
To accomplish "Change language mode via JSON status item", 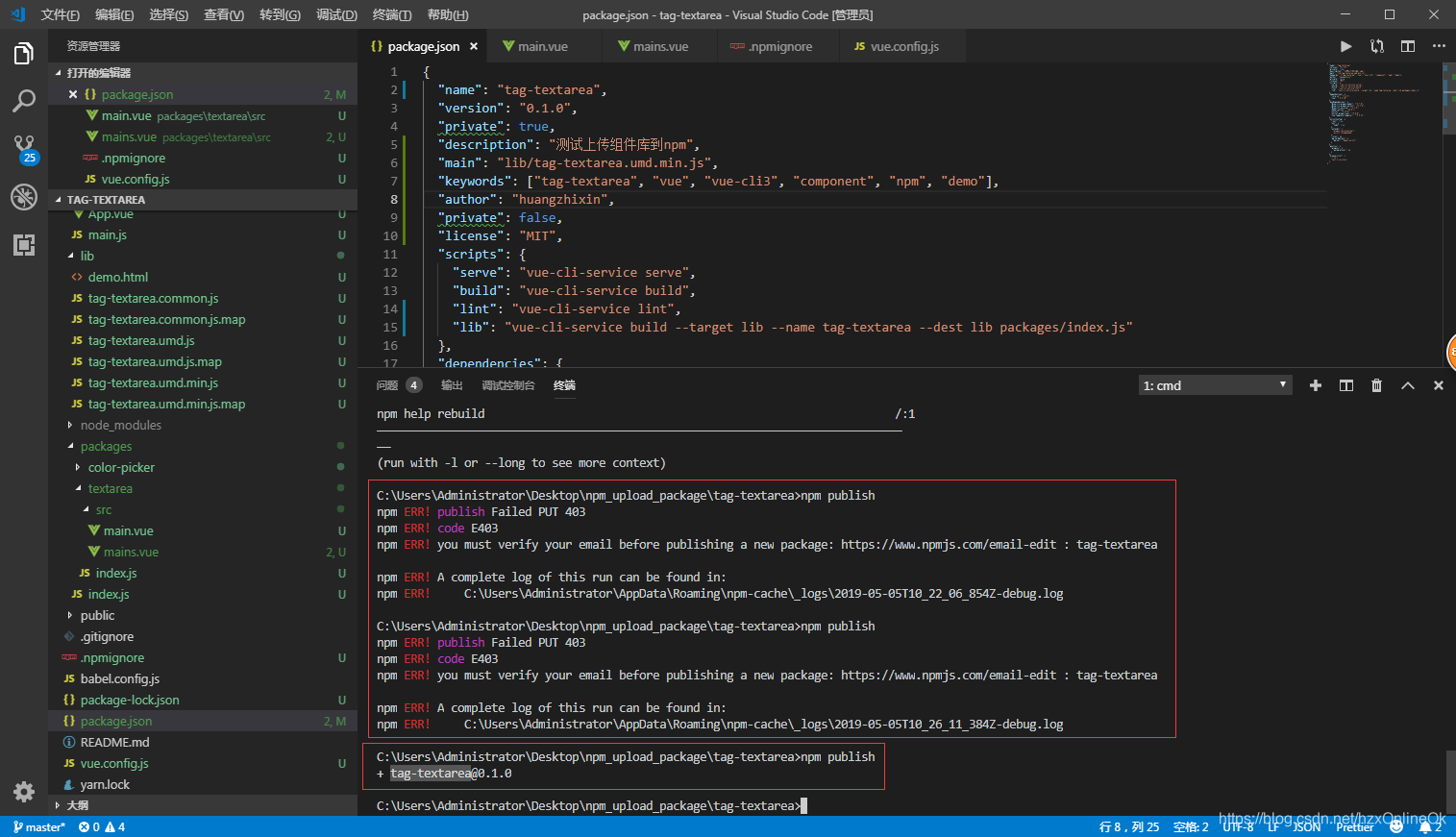I will (x=1307, y=826).
